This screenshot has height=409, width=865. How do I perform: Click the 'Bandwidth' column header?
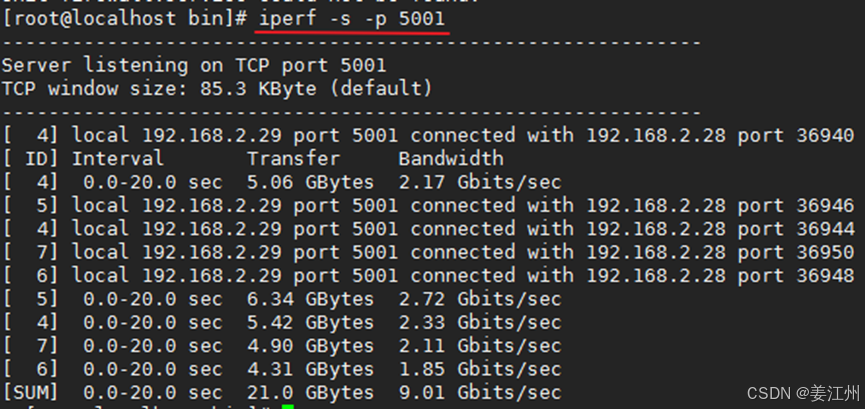tap(451, 158)
